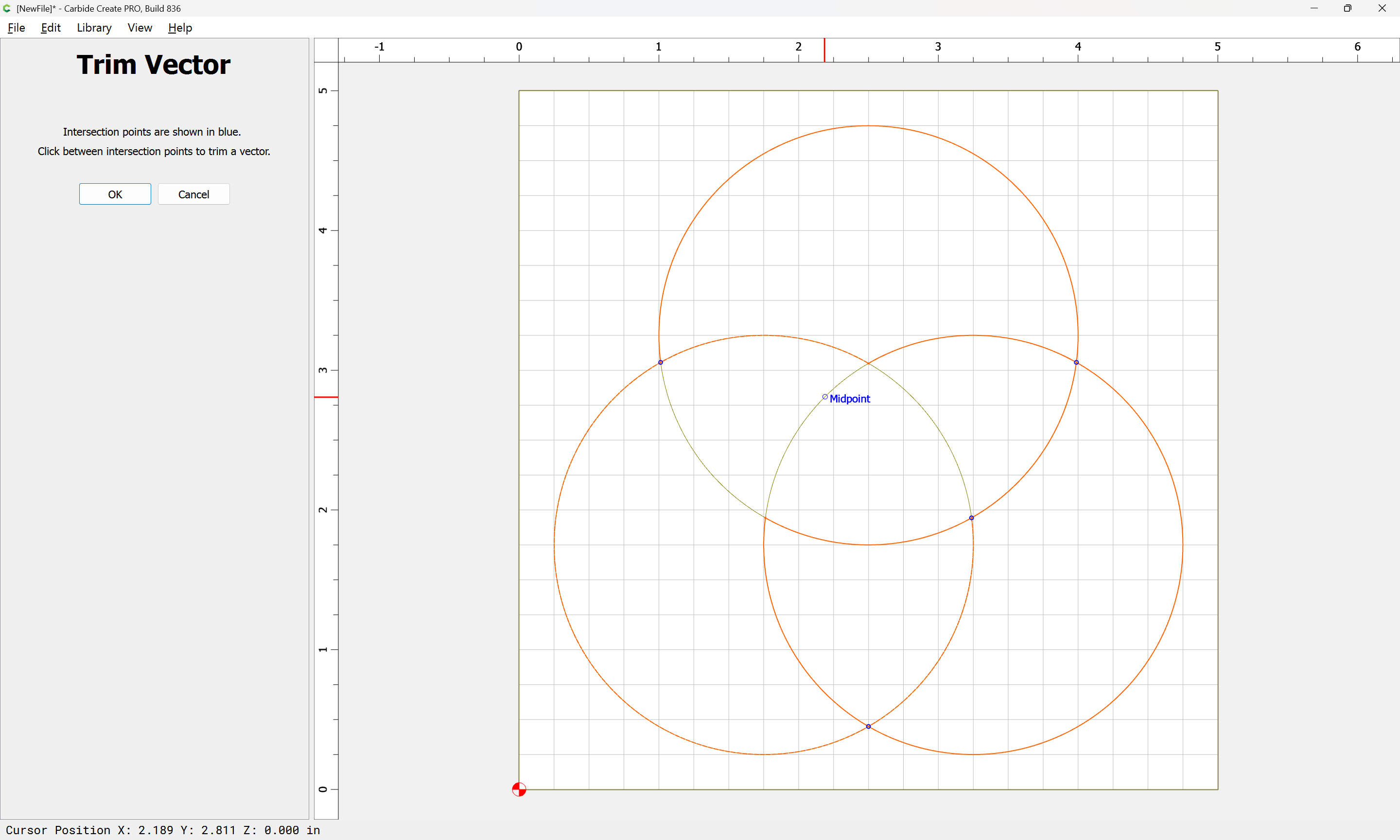Screen dimensions: 1400x840
Task: Click blue intersection point at lower-right of top circle
Action: (972, 518)
